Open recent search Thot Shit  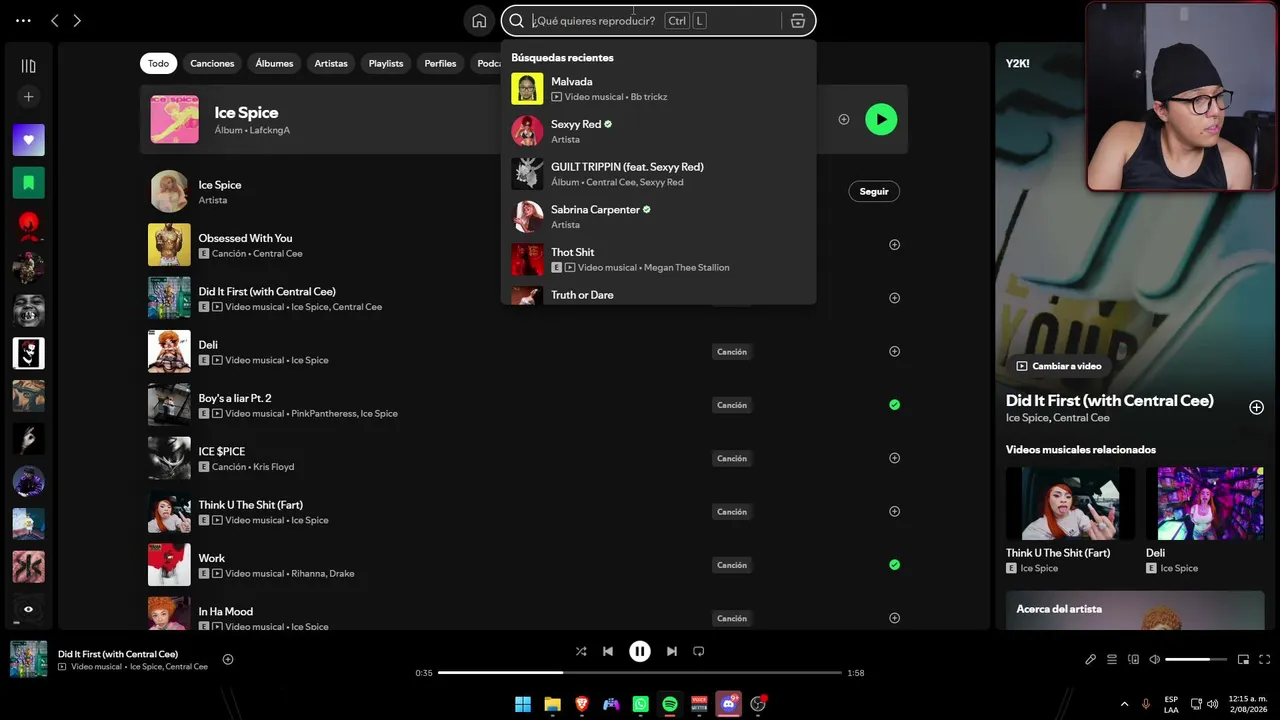click(658, 259)
